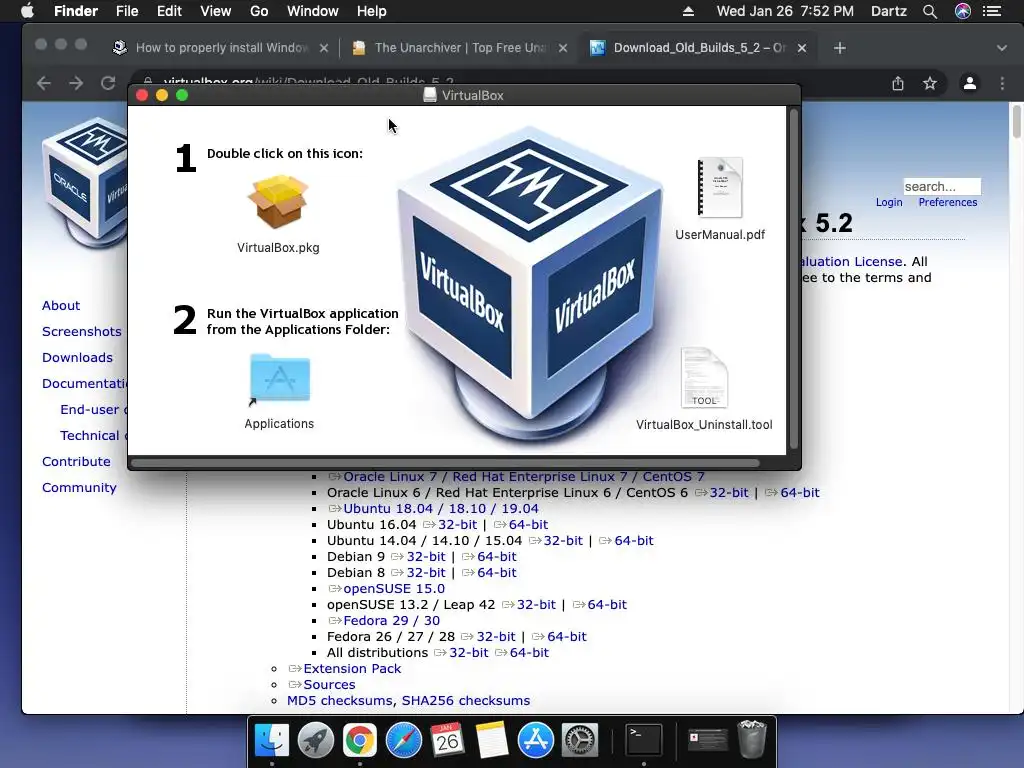
Task: Open the Help menu
Action: pos(372,11)
